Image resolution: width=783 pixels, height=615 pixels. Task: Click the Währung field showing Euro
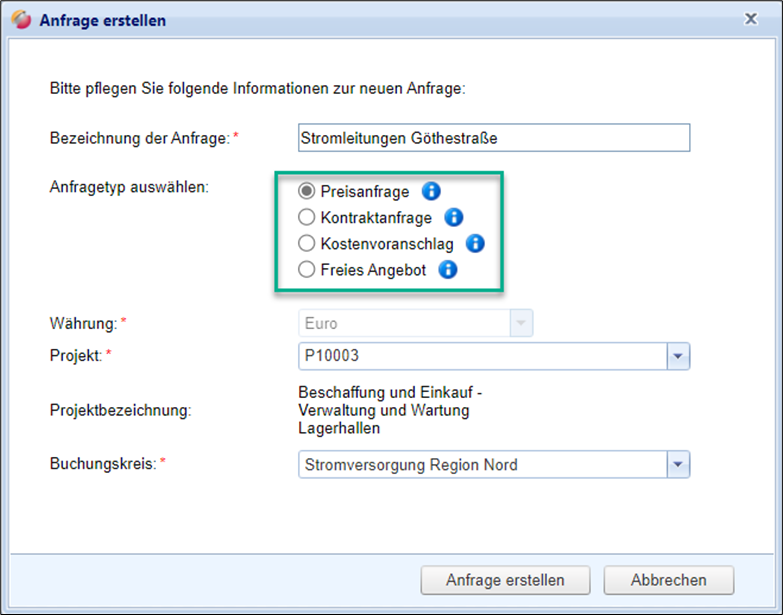pos(403,324)
